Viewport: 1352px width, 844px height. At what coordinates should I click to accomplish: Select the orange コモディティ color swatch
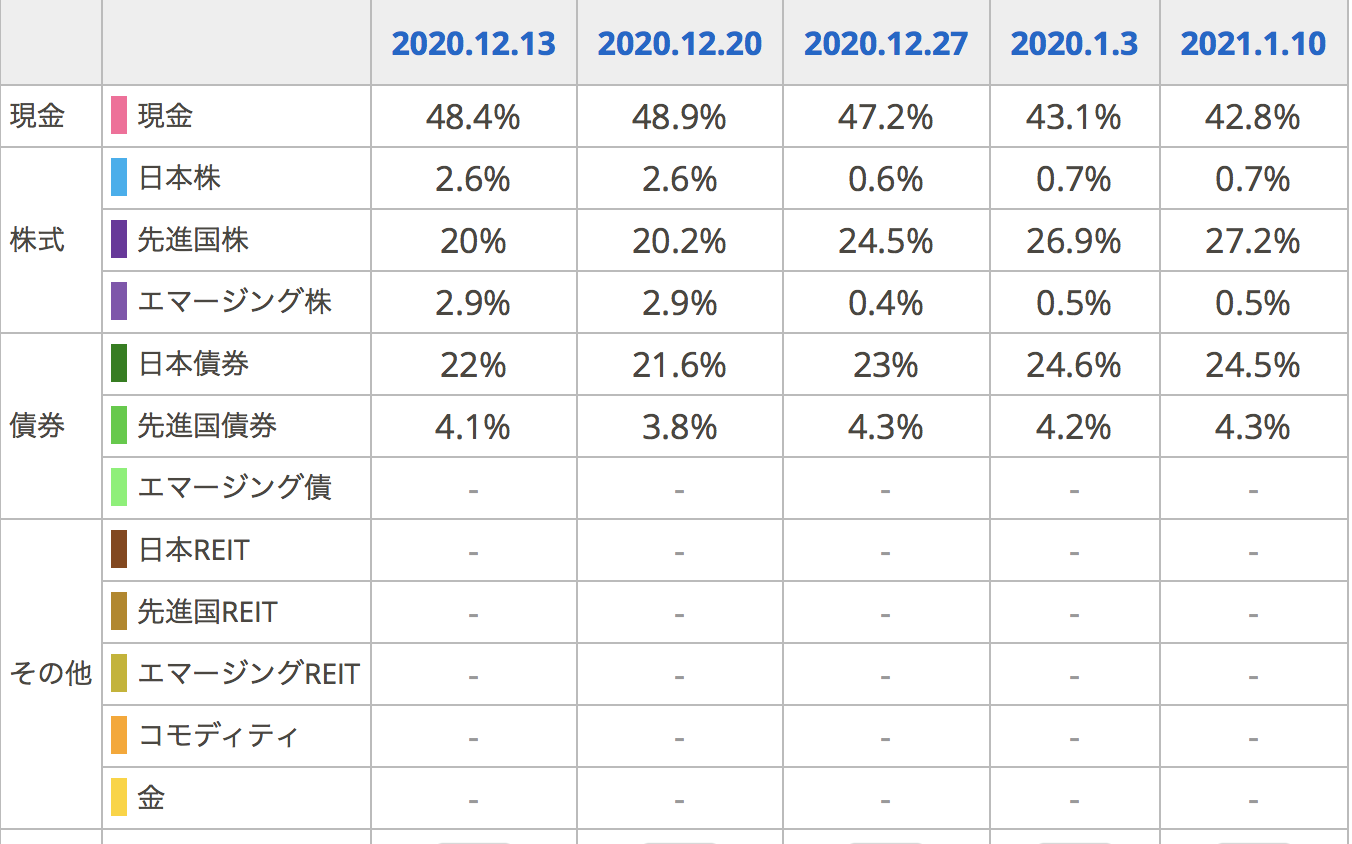click(x=119, y=736)
